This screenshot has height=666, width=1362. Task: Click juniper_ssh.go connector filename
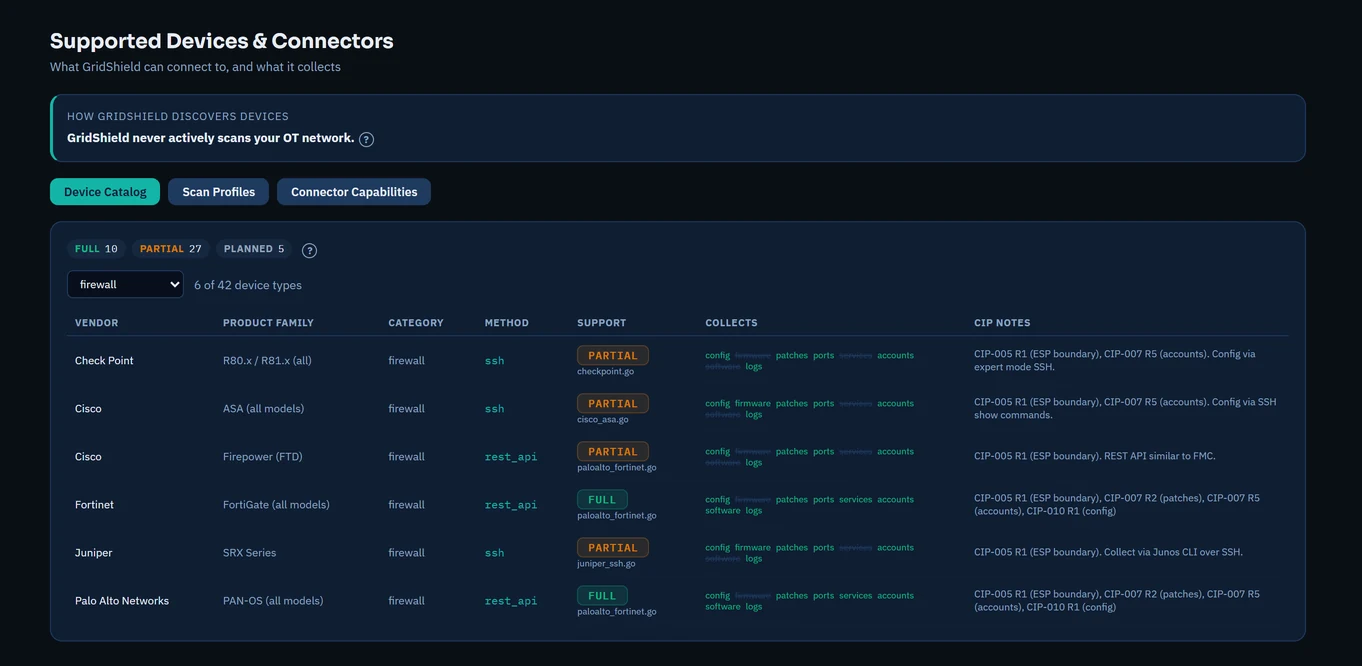pyautogui.click(x=606, y=563)
